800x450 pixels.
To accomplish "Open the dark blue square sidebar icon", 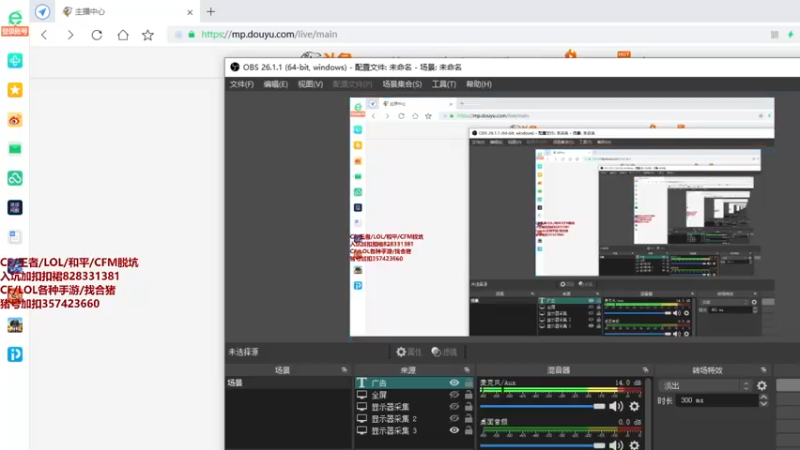I will pos(15,208).
